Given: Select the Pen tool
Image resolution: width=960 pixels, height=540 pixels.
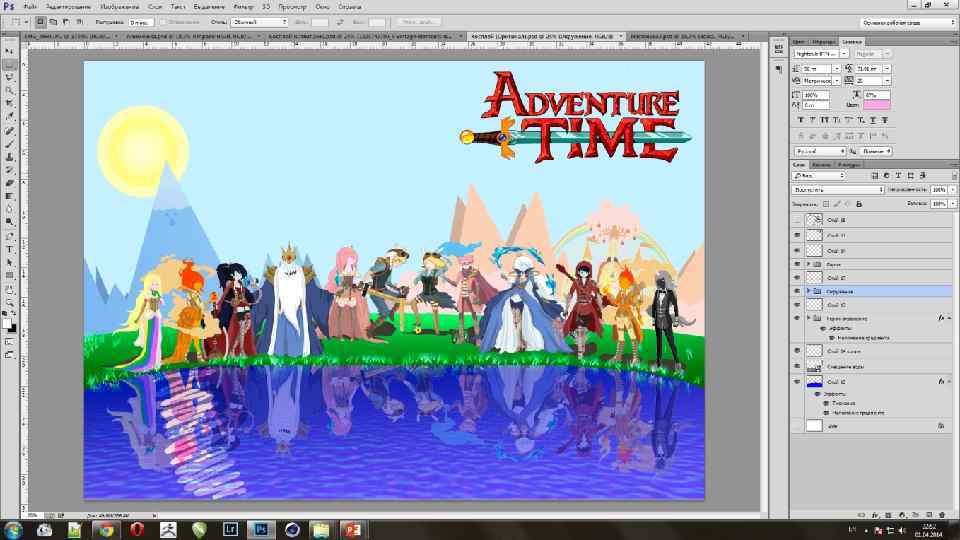Looking at the screenshot, I should tap(9, 236).
